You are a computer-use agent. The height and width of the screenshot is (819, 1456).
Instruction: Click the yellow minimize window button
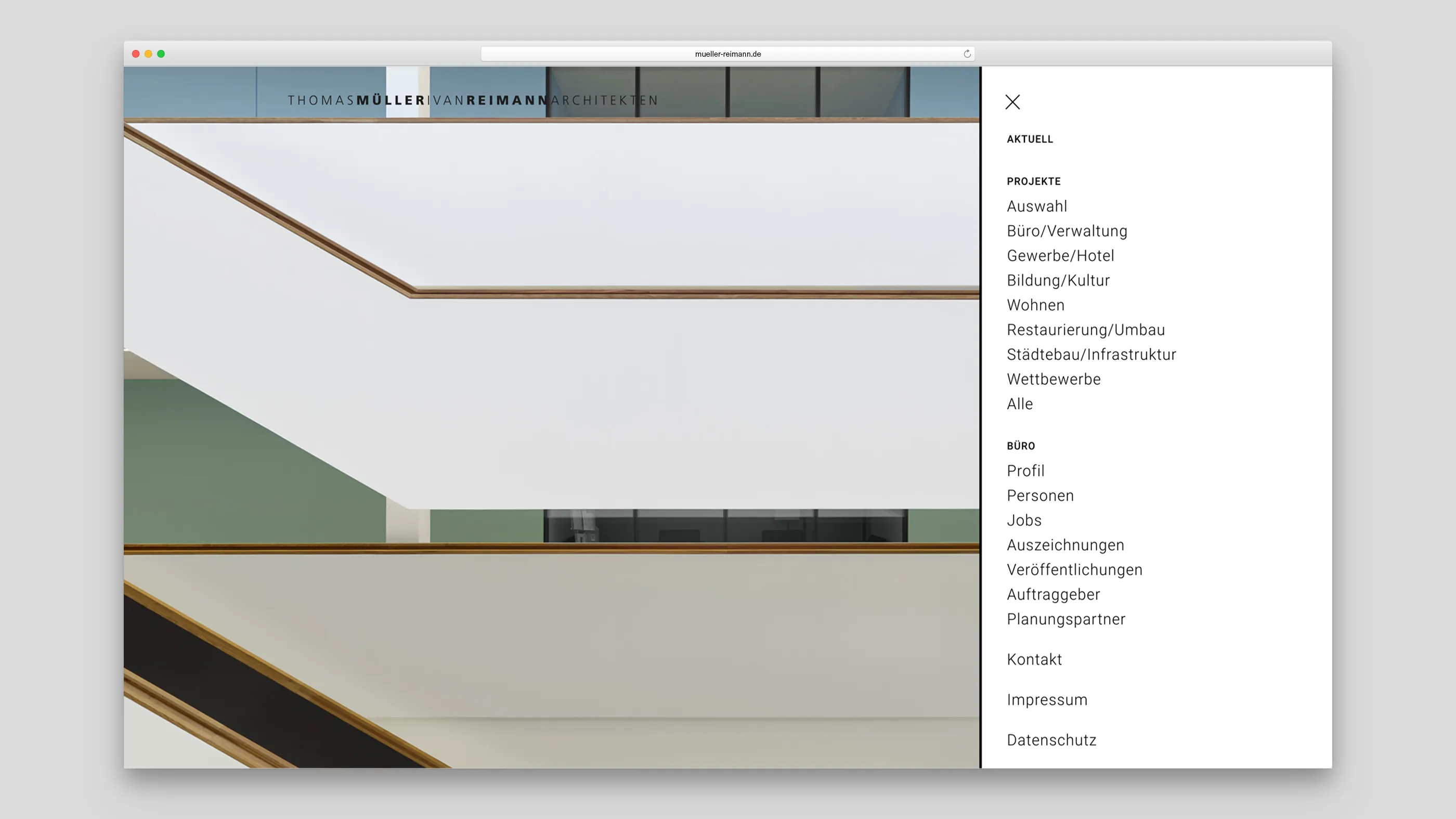(148, 54)
